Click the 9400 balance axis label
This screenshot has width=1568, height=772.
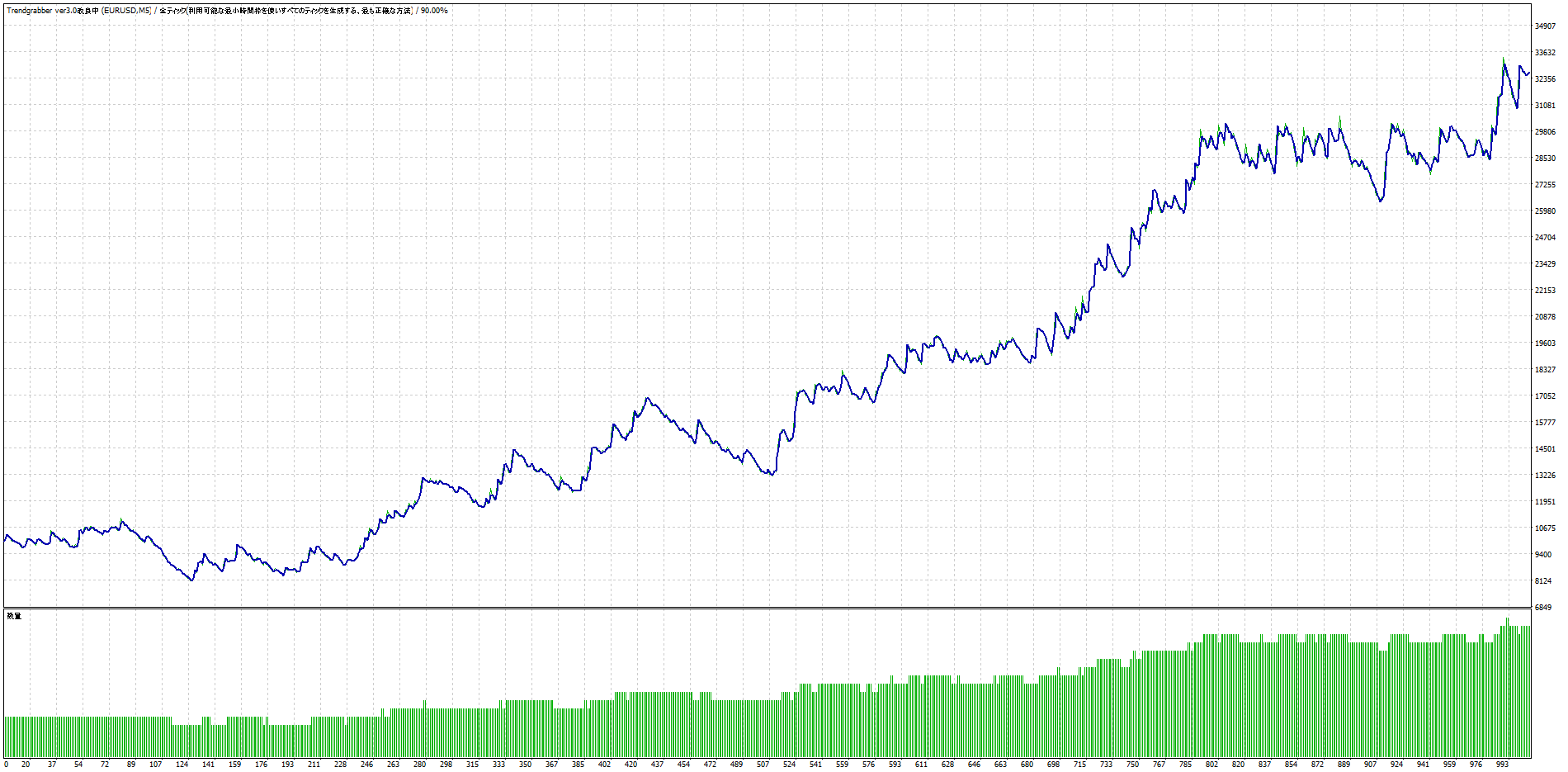point(1543,555)
